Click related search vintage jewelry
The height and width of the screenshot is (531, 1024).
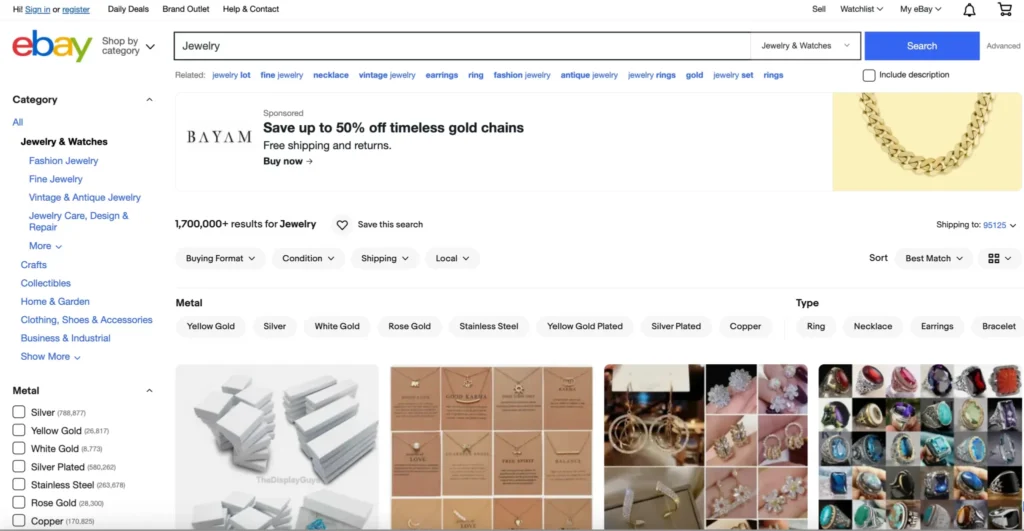click(x=387, y=75)
